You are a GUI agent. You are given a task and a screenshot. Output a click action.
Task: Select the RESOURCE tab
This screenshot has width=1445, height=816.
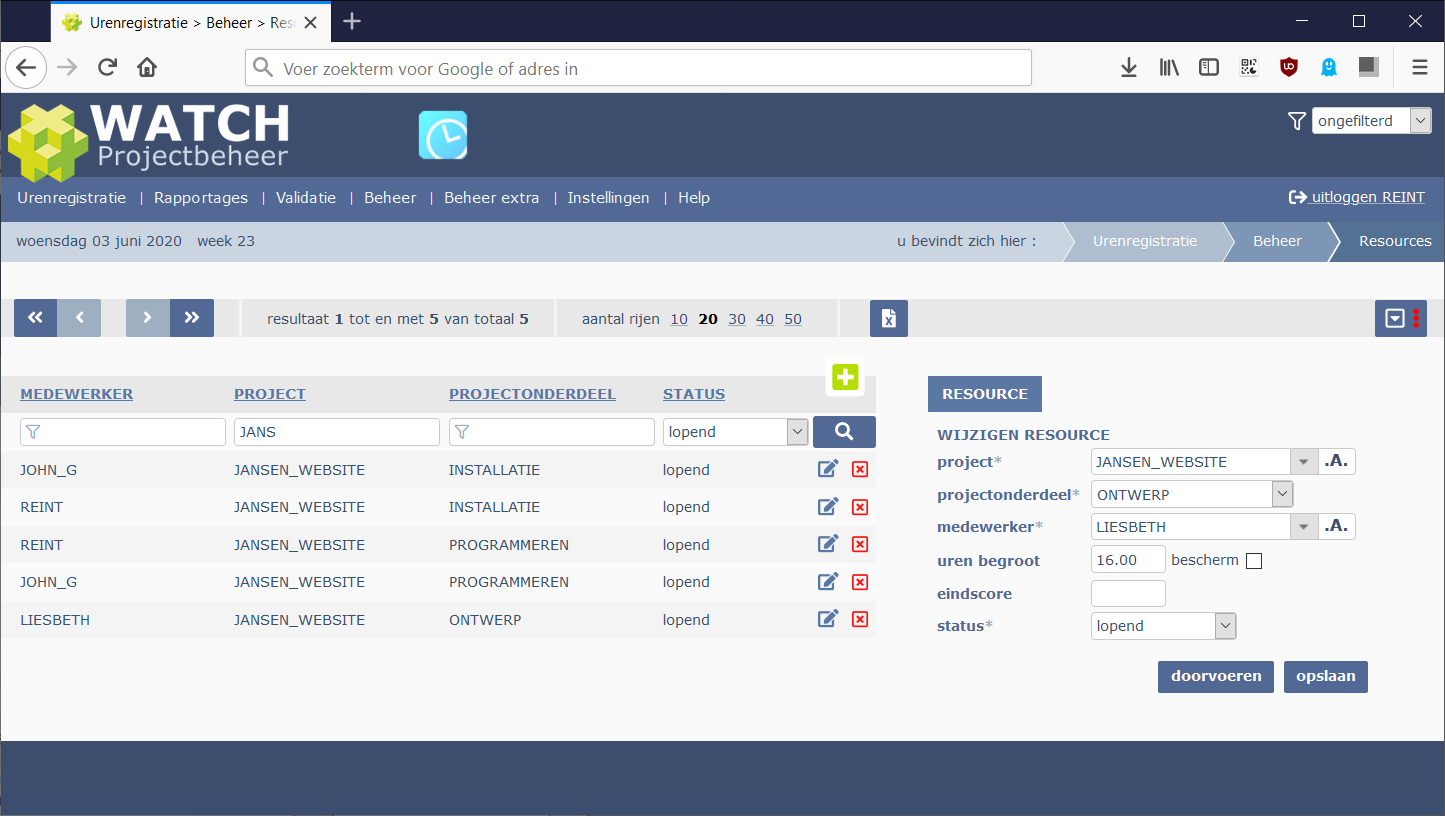click(985, 394)
